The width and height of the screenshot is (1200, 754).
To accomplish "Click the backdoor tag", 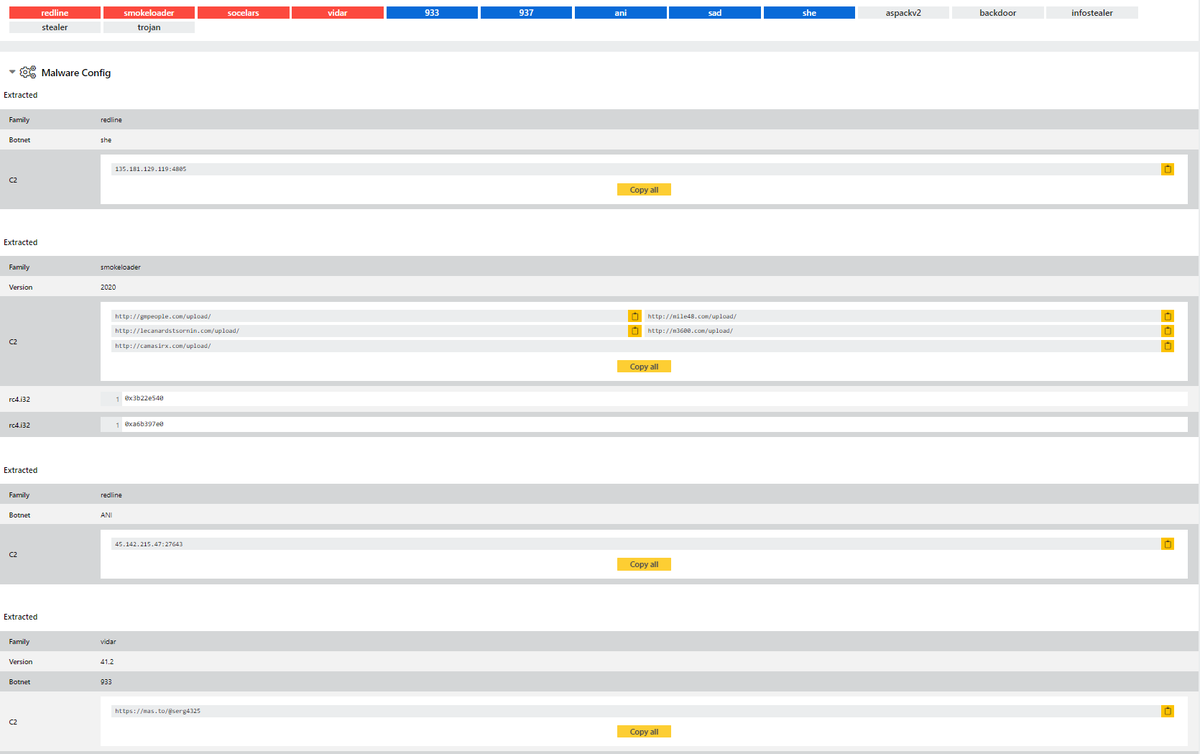I will click(x=997, y=13).
